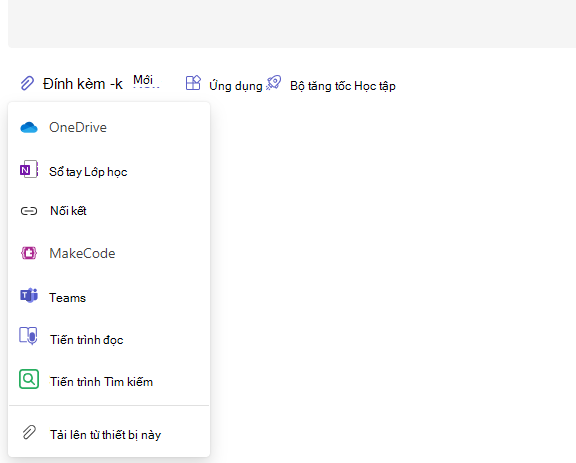Click the rocket Learning Accelerators icon
This screenshot has height=463, width=576.
(x=274, y=83)
